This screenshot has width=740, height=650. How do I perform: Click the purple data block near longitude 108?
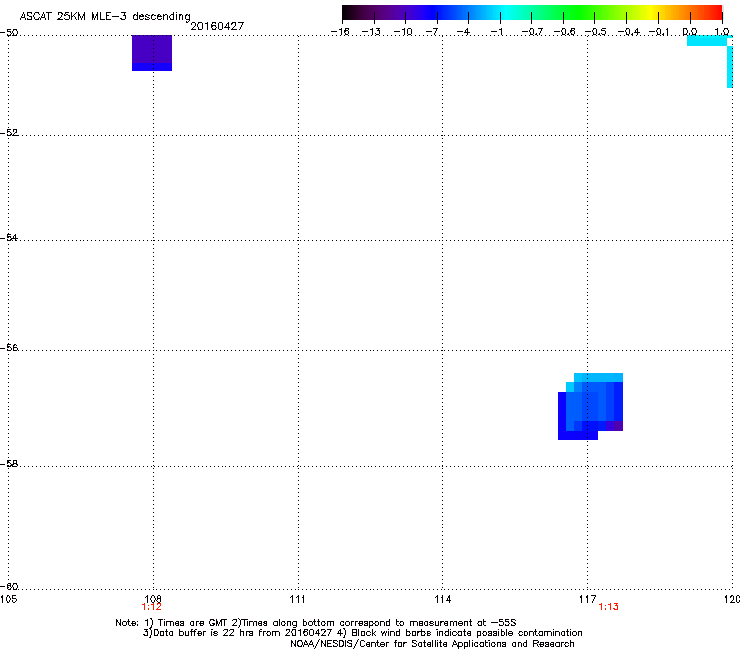tap(152, 53)
